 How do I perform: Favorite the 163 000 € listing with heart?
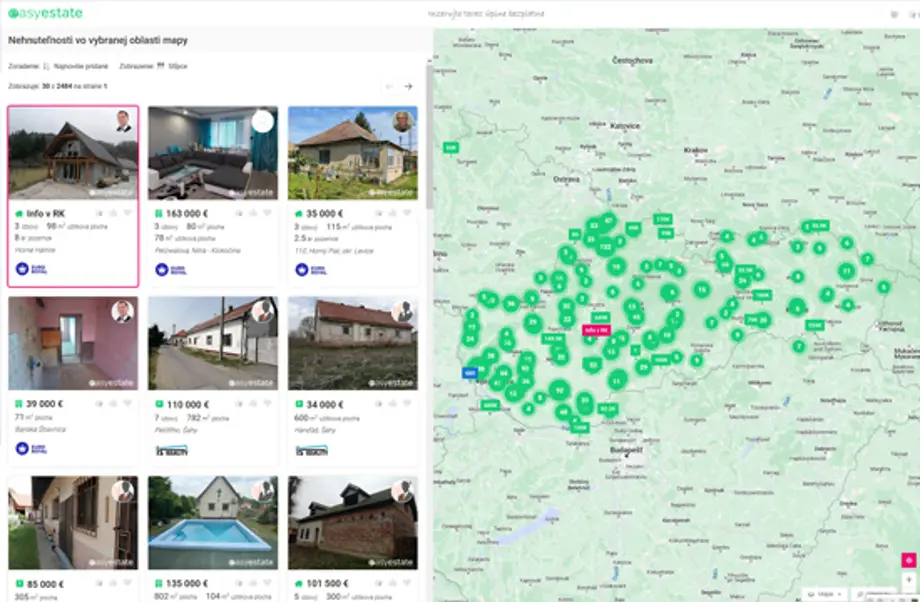(267, 213)
